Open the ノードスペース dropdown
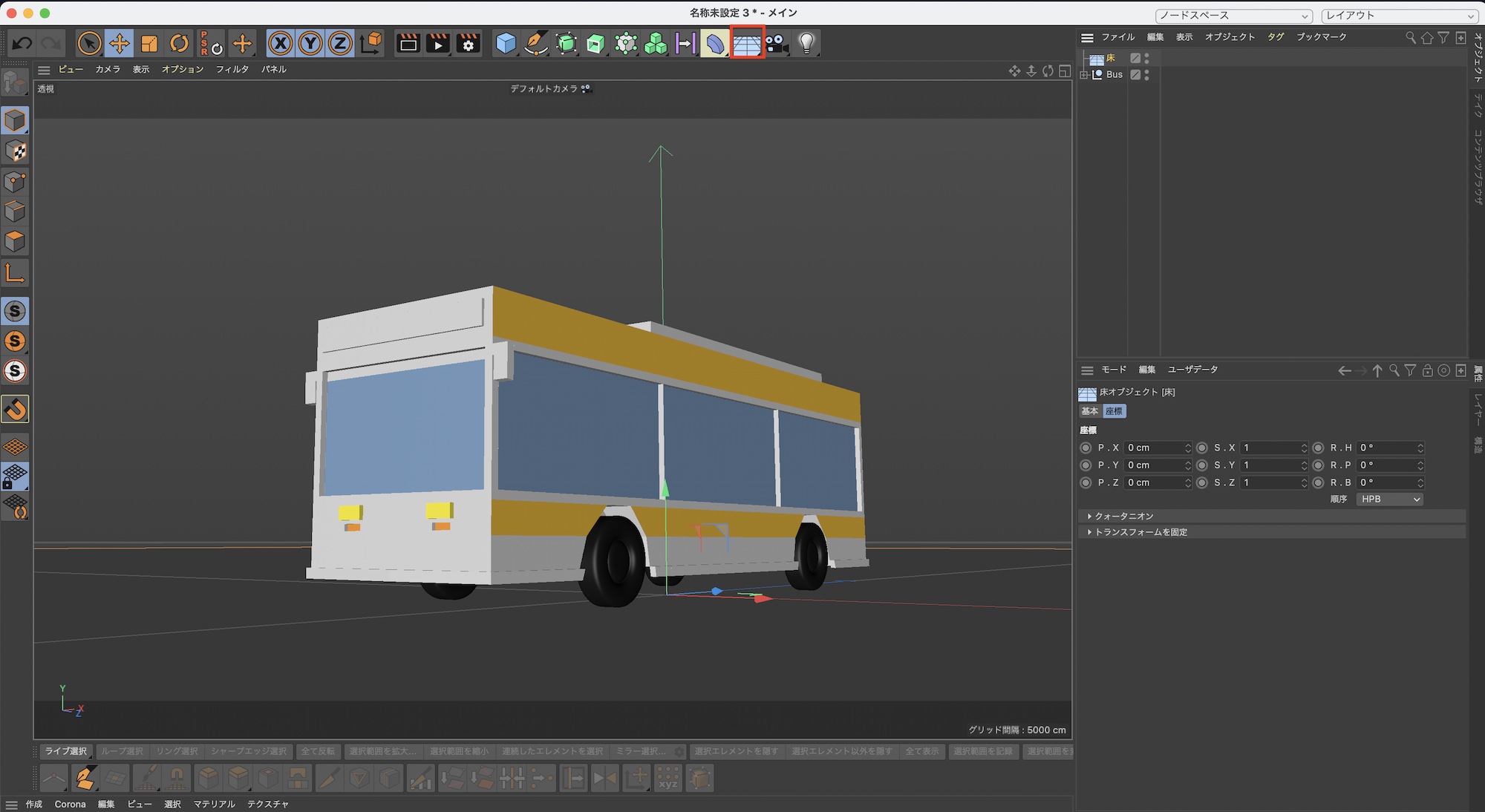The width and height of the screenshot is (1485, 812). (x=1233, y=16)
